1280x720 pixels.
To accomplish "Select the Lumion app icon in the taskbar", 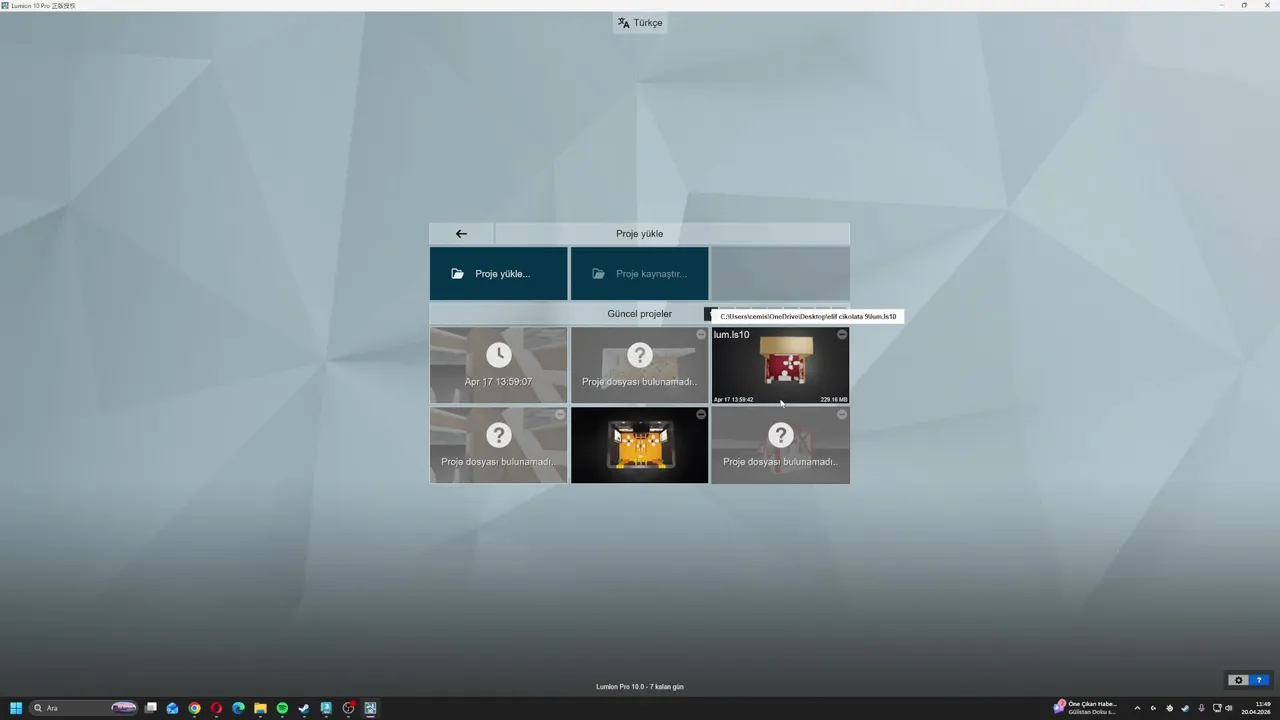I will tap(370, 708).
